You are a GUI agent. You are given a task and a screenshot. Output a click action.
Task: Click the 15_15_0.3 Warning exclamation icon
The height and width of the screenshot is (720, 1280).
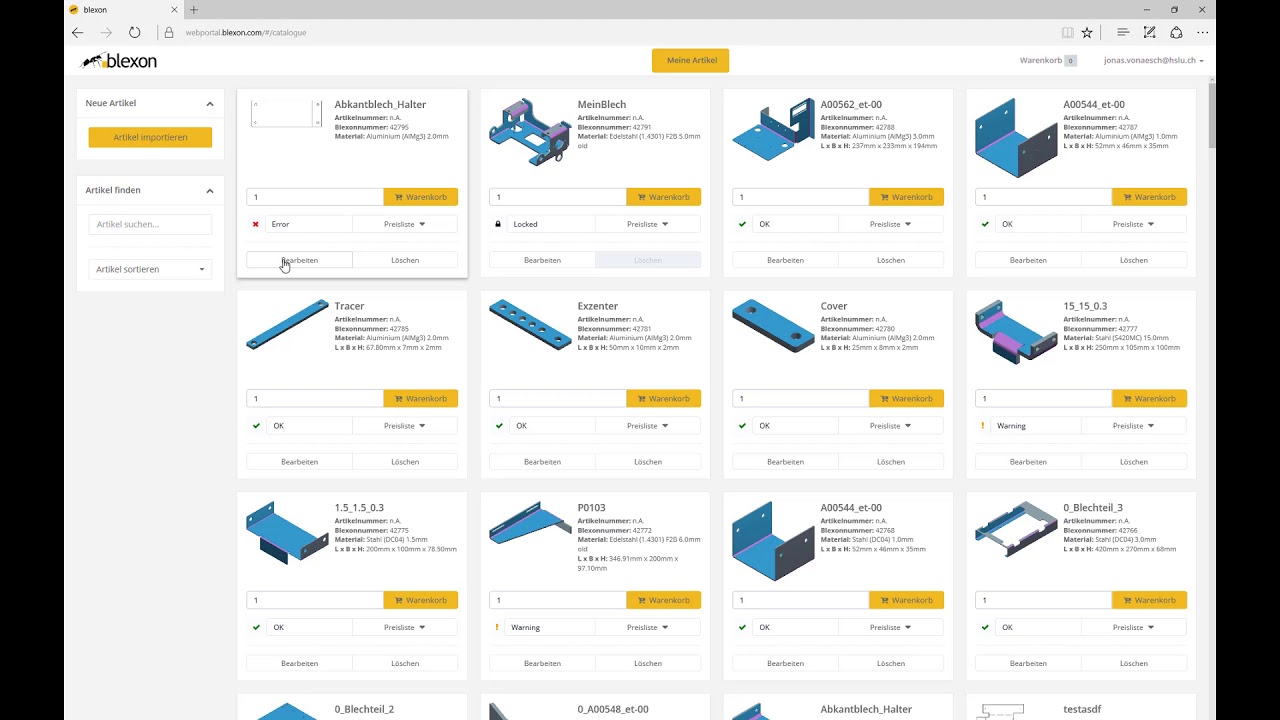(983, 426)
